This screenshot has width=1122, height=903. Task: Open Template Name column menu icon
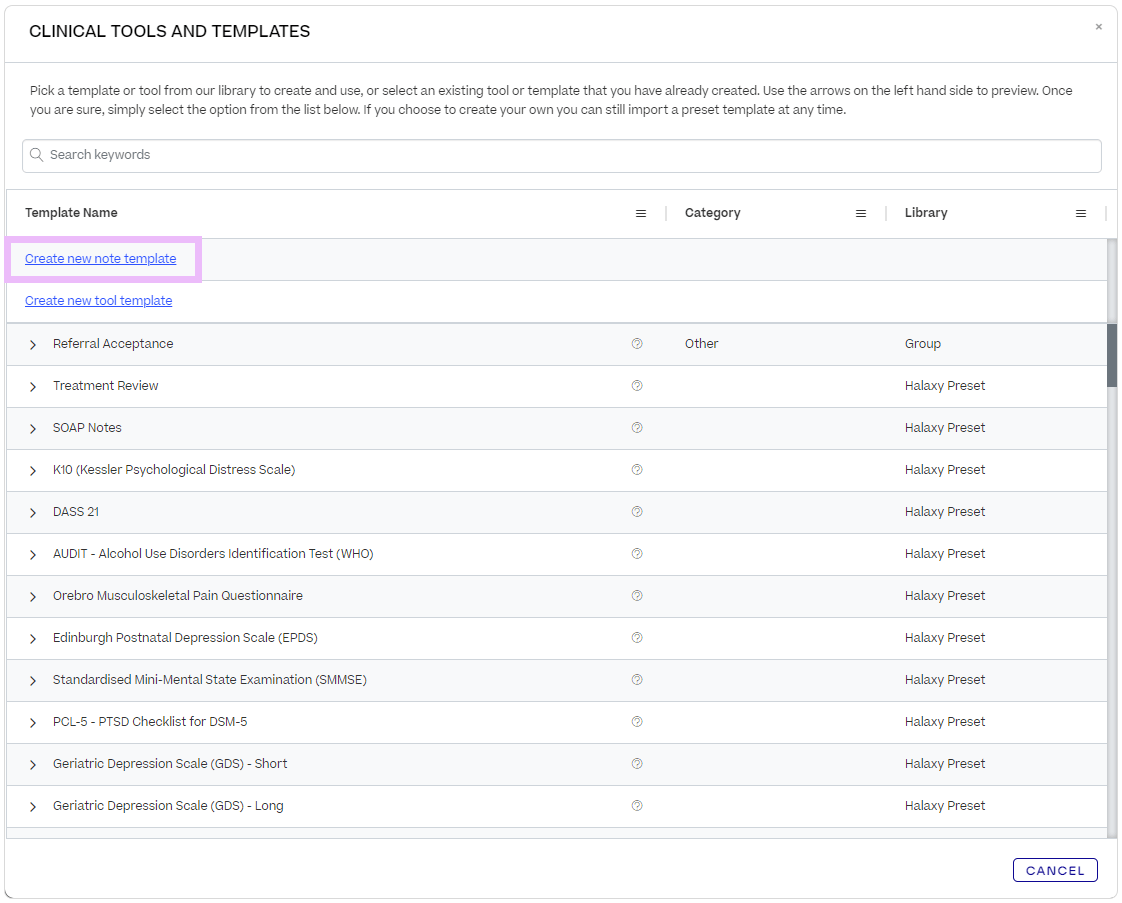[641, 214]
